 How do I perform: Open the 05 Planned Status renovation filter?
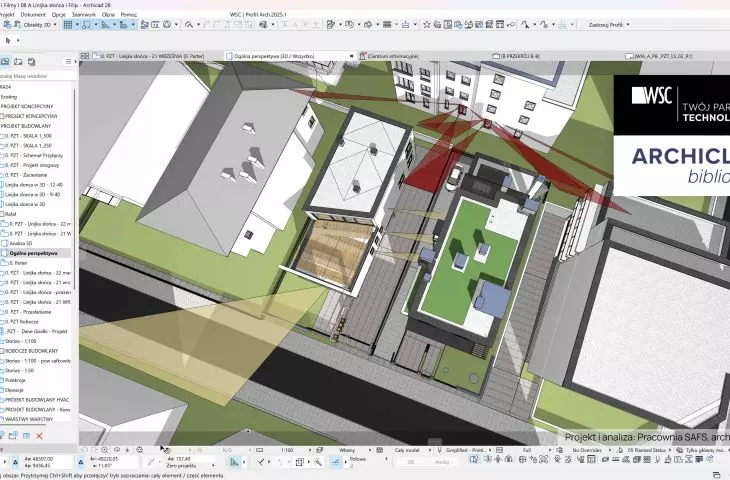point(645,450)
